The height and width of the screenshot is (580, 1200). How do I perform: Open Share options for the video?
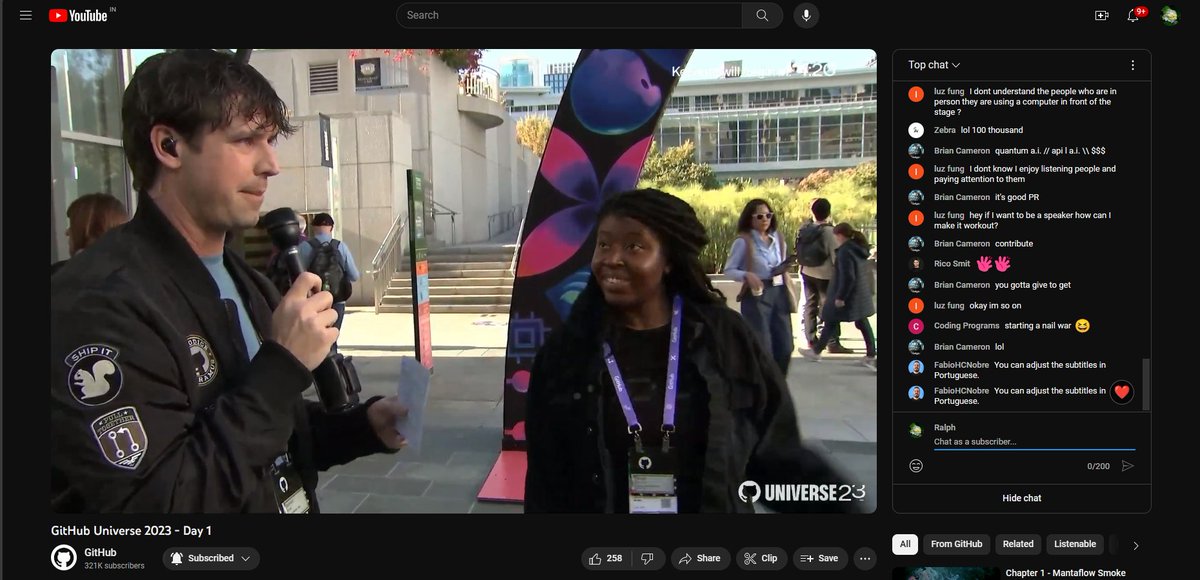click(701, 558)
